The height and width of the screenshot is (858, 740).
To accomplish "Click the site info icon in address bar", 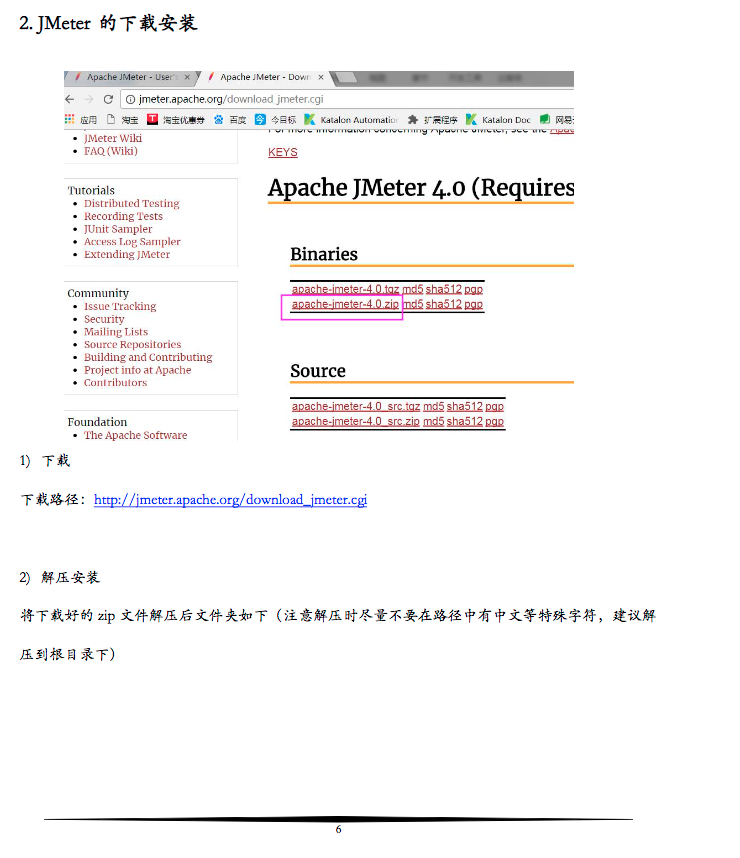I will [x=130, y=99].
